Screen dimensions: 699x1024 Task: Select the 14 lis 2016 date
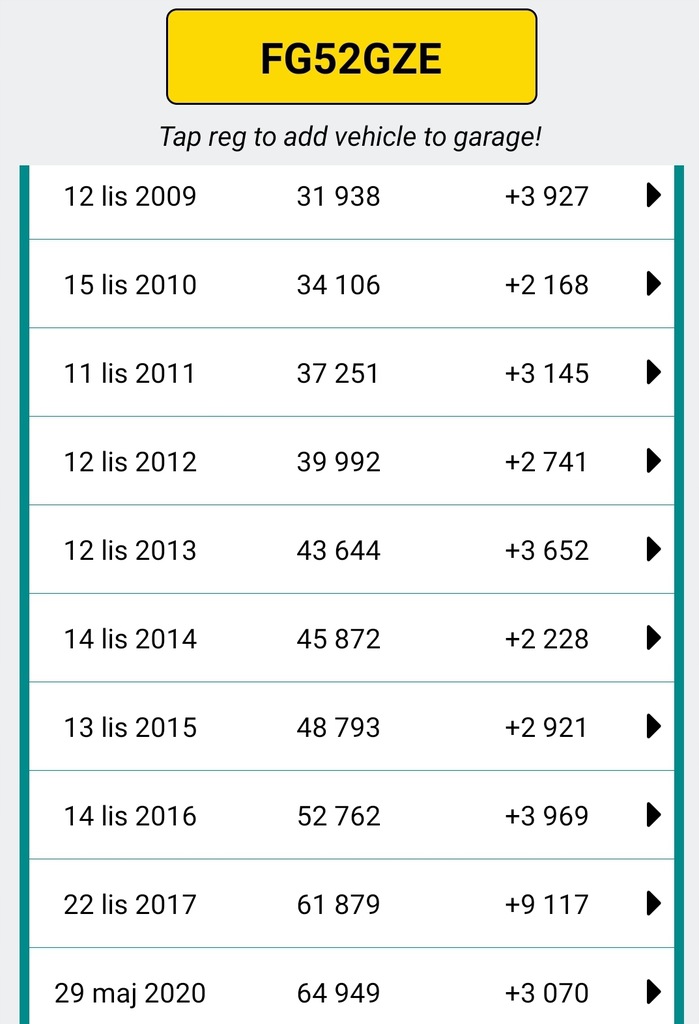[130, 816]
